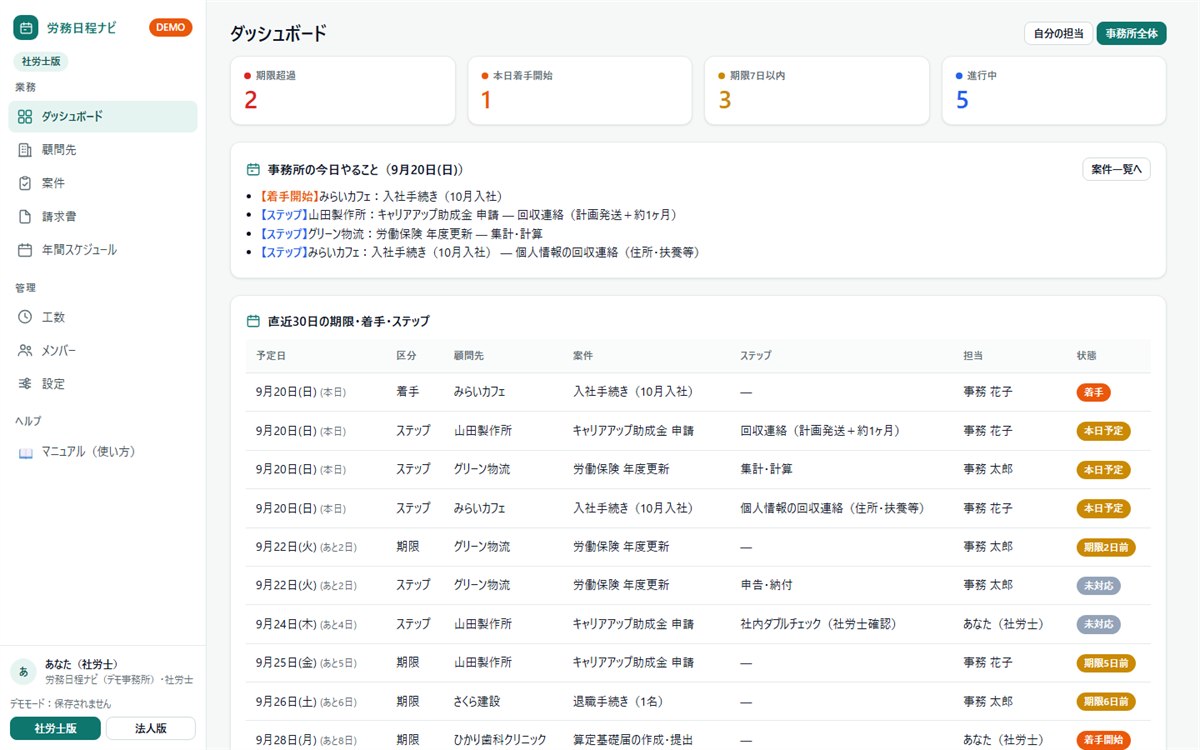This screenshot has height=750, width=1200.
Task: Click ひかり歯科クリニック client cell
Action: [x=500, y=740]
